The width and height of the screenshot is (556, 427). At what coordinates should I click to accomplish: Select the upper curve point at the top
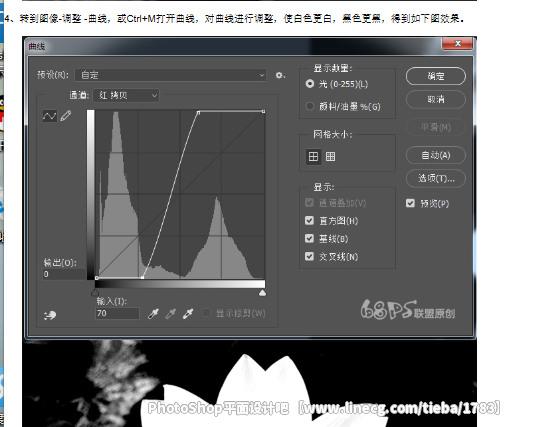tap(198, 112)
